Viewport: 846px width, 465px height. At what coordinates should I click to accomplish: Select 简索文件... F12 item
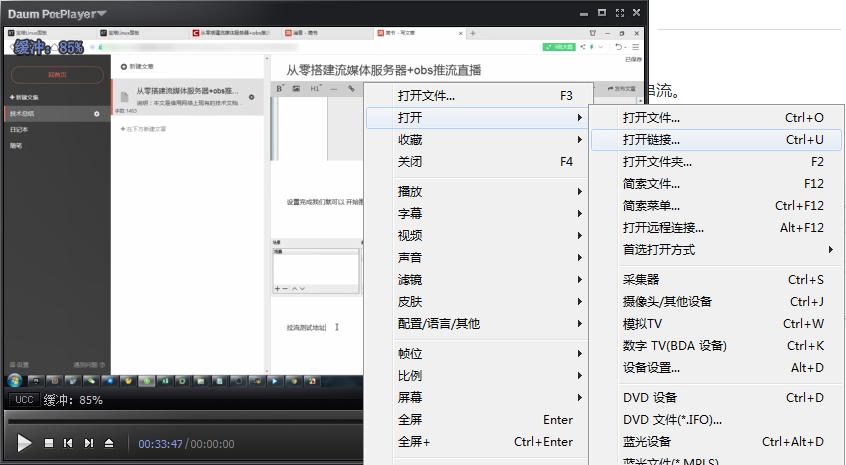(x=716, y=184)
